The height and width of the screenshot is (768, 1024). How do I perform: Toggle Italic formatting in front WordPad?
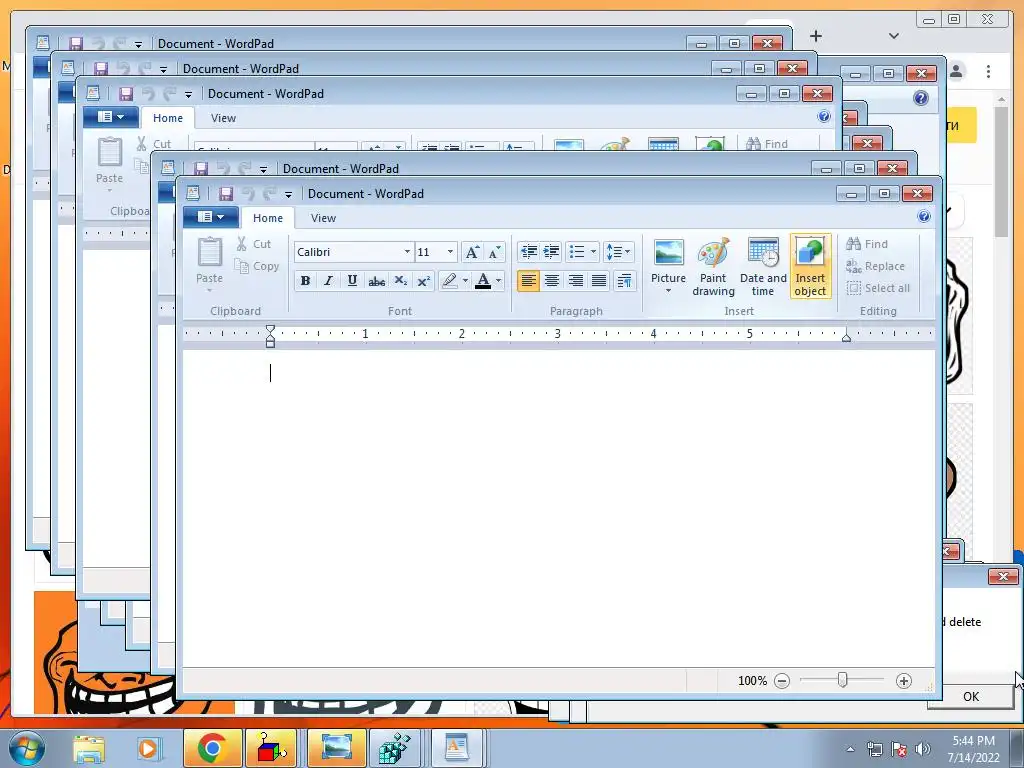click(328, 281)
